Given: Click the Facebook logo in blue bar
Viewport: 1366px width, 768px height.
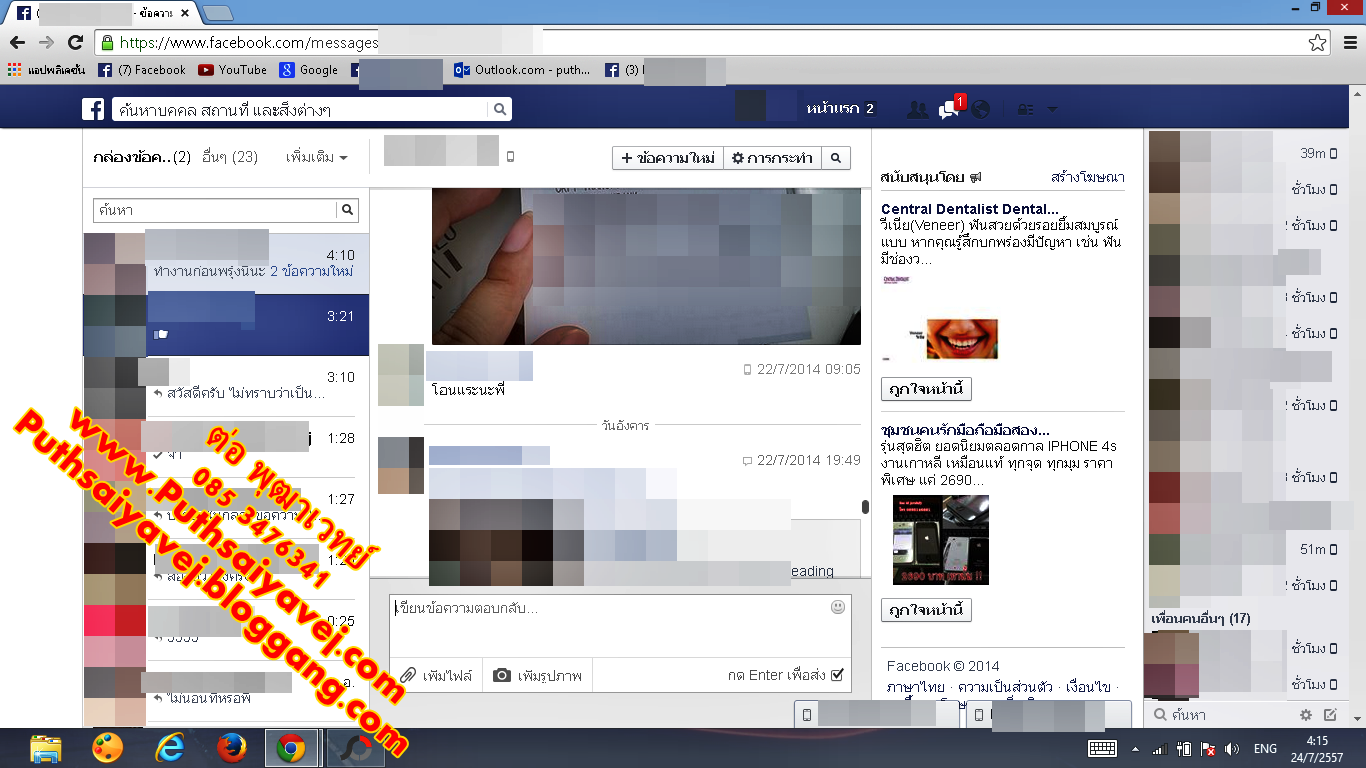Looking at the screenshot, I should tap(93, 109).
